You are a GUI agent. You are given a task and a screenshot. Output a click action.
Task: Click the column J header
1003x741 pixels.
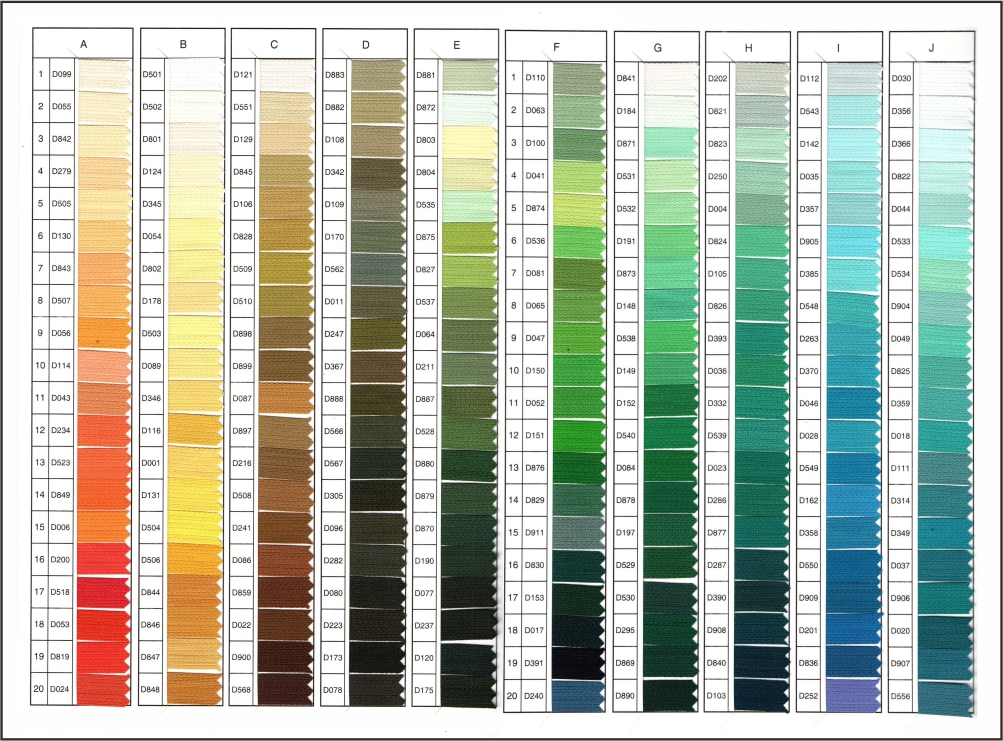pyautogui.click(x=931, y=47)
